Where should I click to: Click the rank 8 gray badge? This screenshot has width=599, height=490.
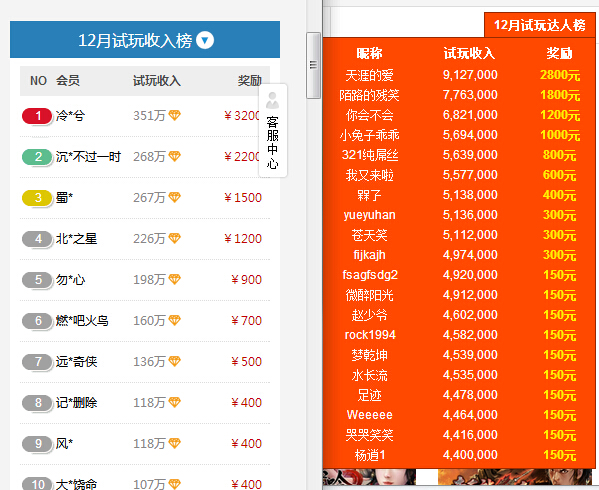37,403
